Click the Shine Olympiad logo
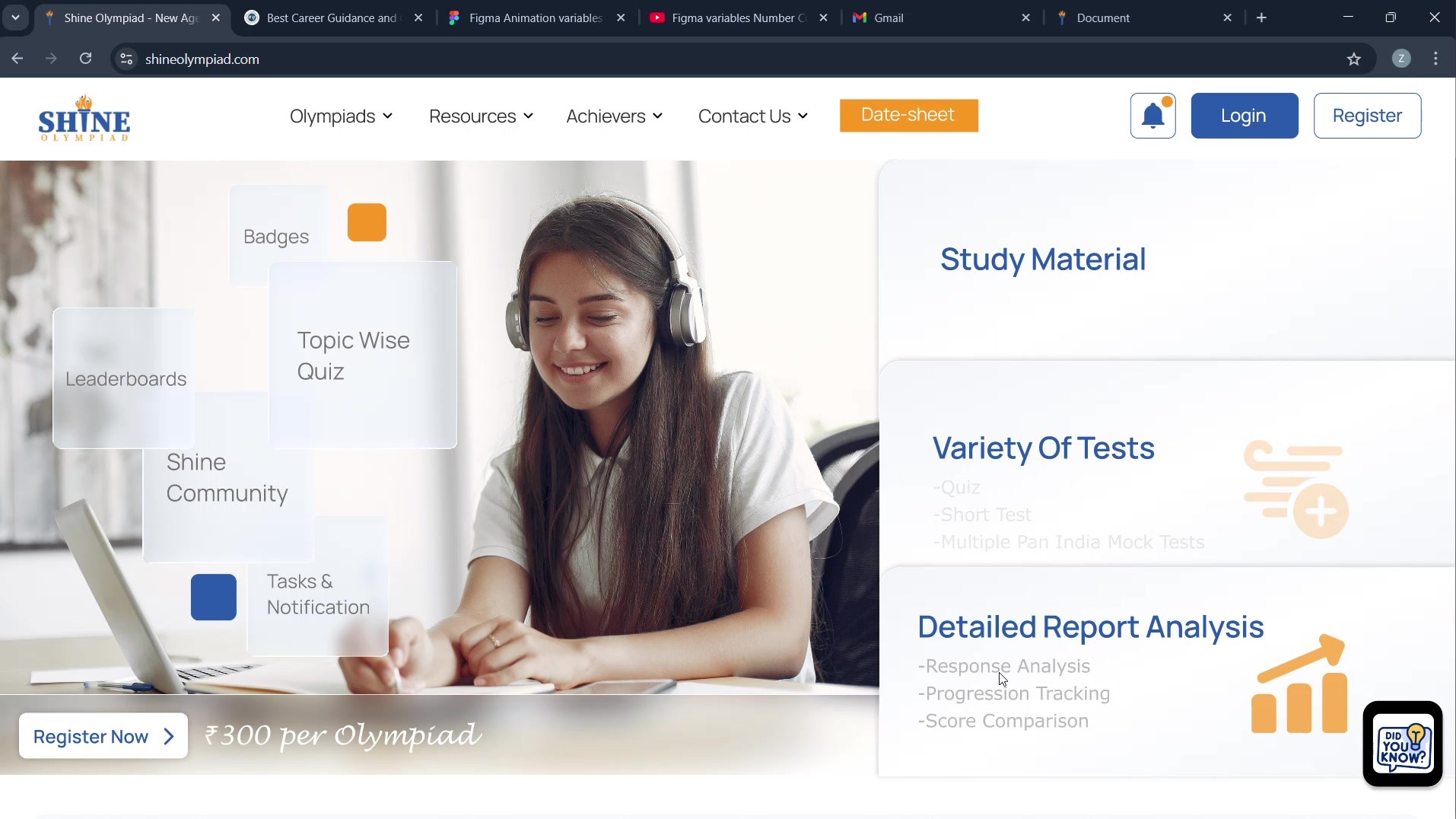 84,118
